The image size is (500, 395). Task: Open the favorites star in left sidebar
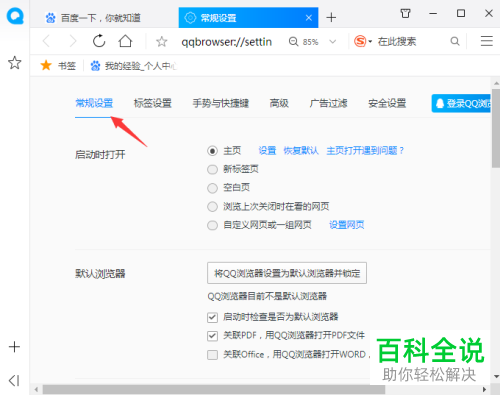[x=15, y=63]
